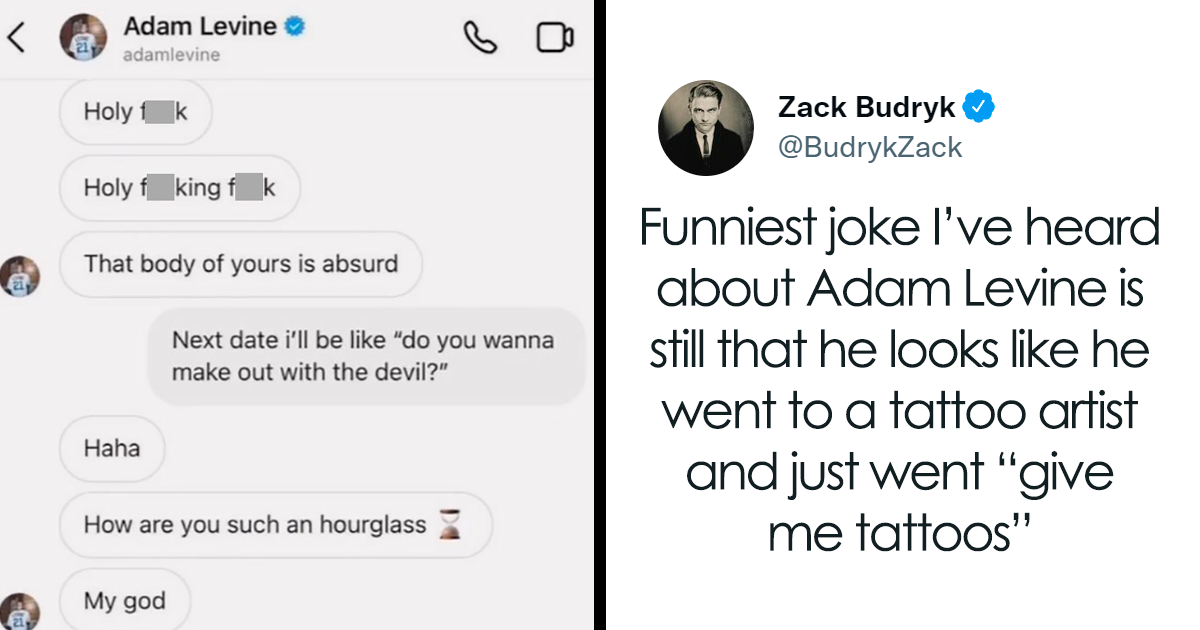Click the hourglass emoji in message
Screen dimensions: 1200x630
[451, 524]
